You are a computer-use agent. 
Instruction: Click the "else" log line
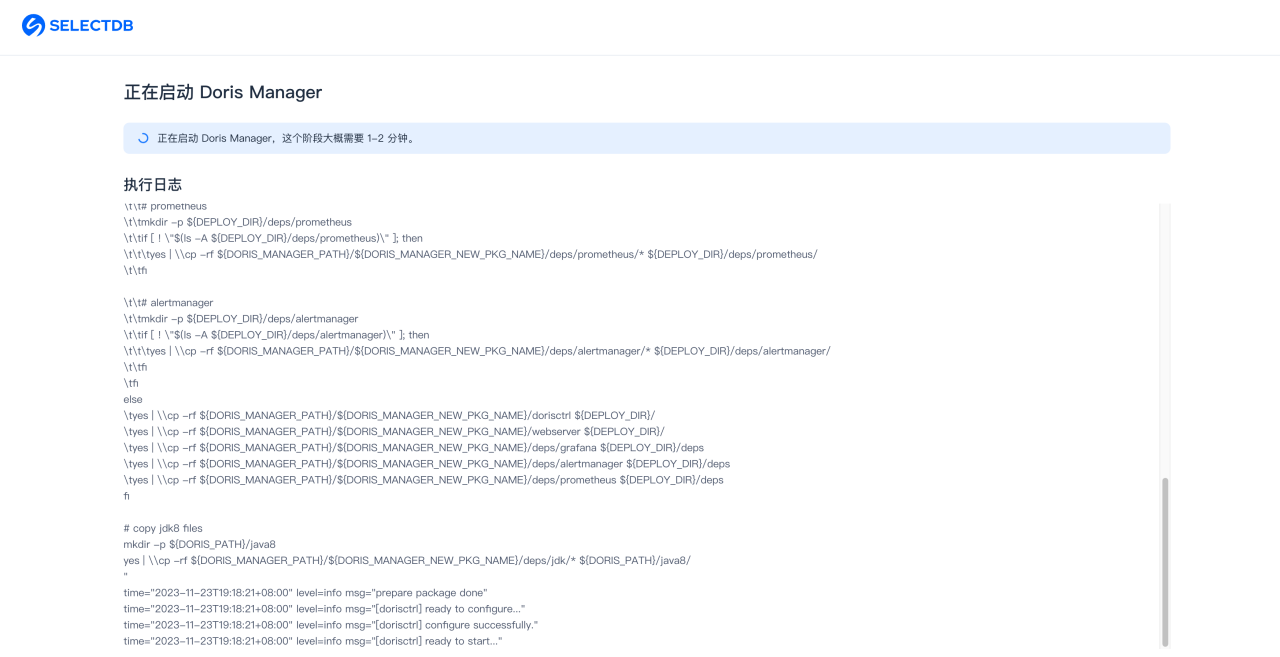point(133,399)
